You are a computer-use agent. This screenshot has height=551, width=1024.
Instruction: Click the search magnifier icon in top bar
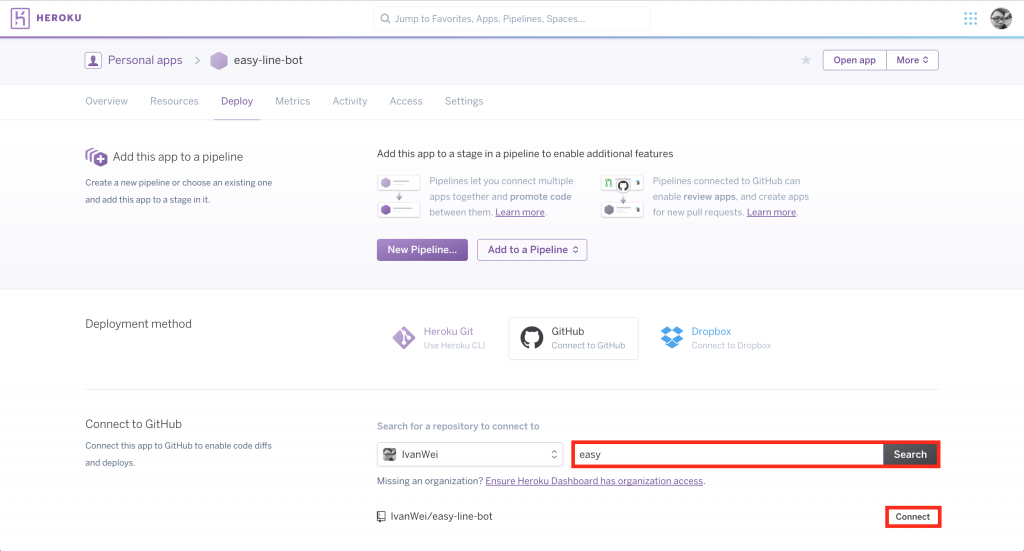pos(385,18)
